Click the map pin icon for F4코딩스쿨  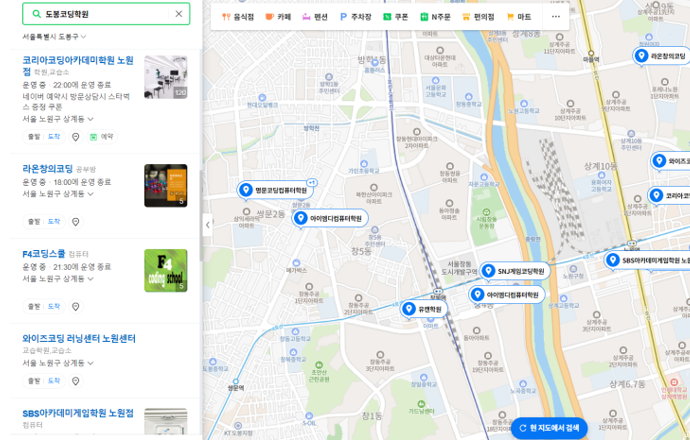76,307
